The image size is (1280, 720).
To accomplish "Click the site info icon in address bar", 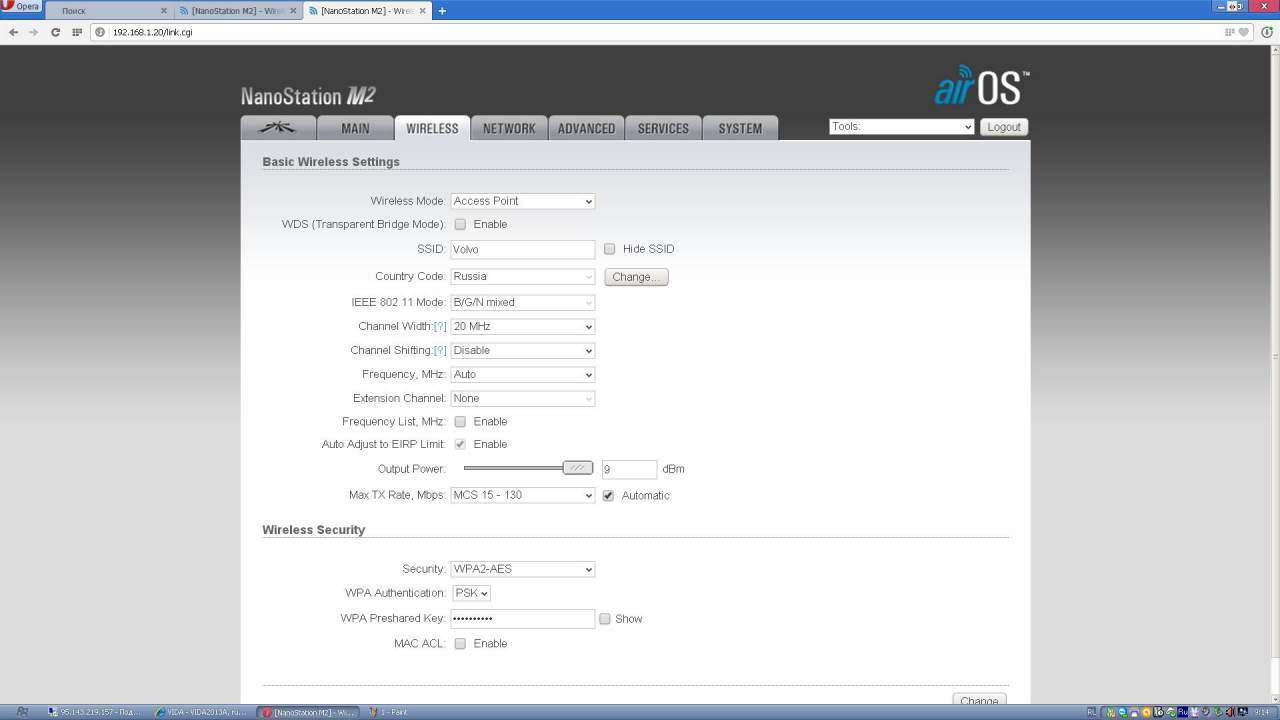I will click(100, 32).
